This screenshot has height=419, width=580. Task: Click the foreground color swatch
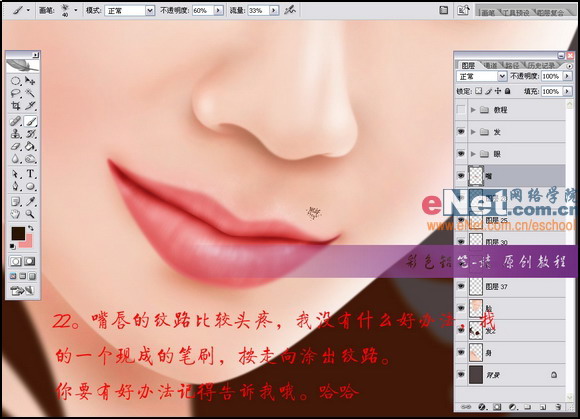click(18, 233)
